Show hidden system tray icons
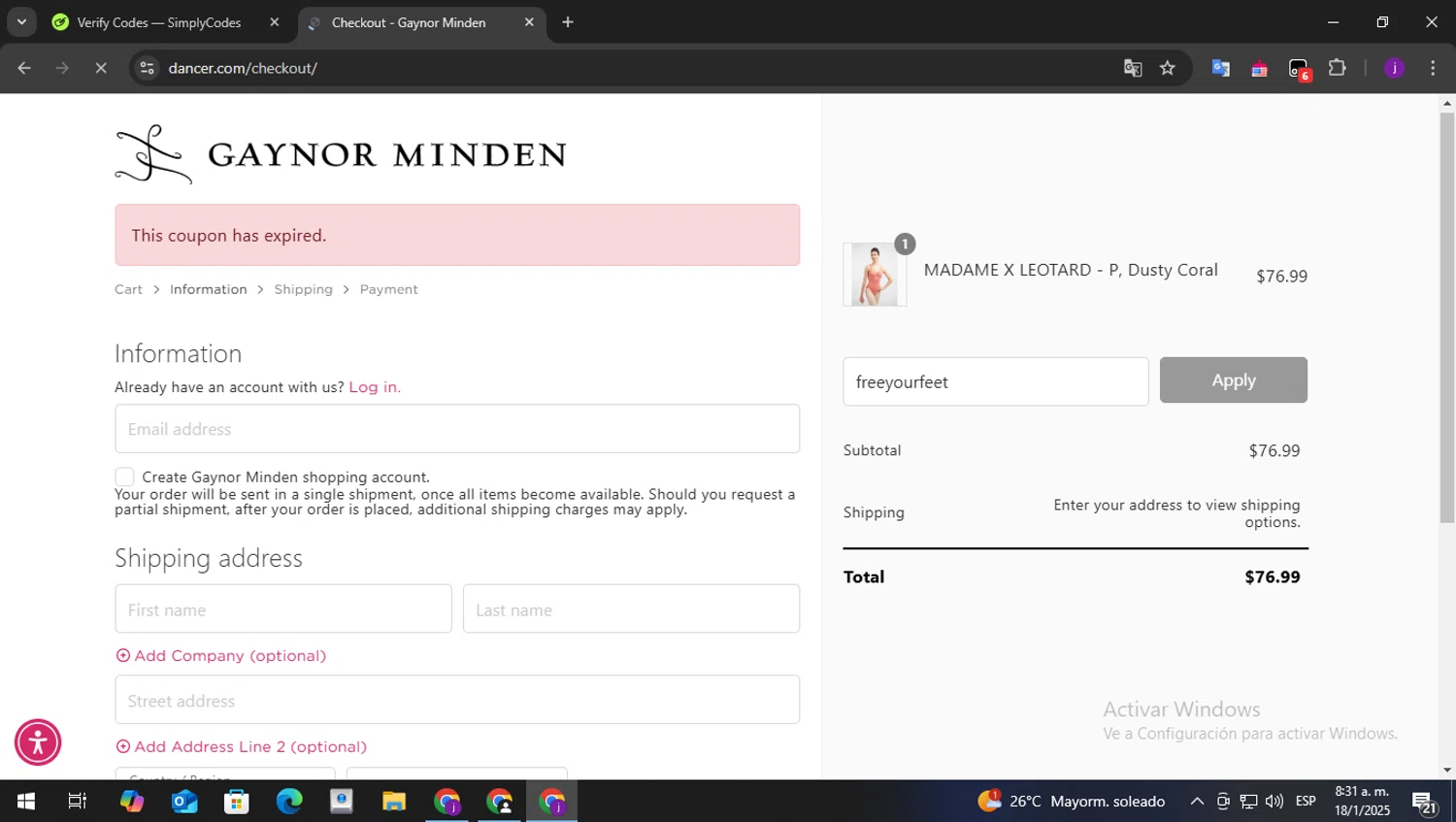 [1197, 802]
